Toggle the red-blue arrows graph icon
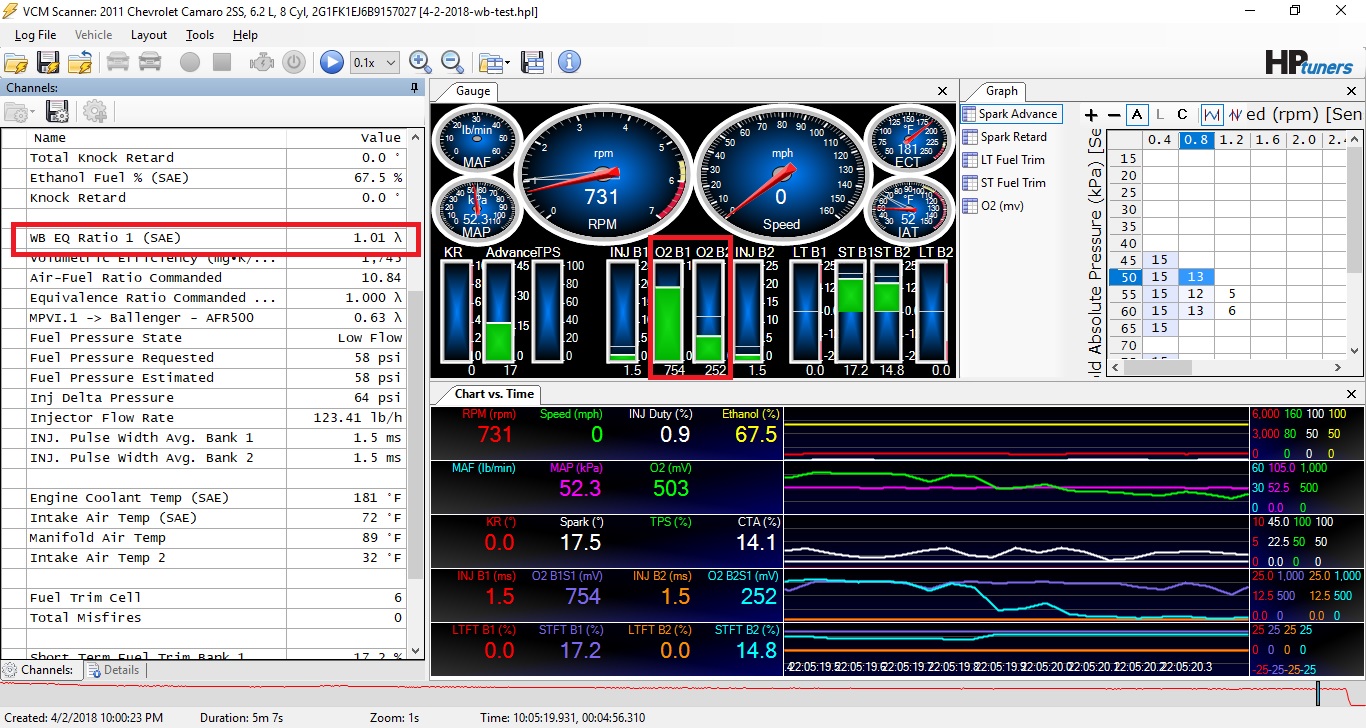 click(1236, 115)
